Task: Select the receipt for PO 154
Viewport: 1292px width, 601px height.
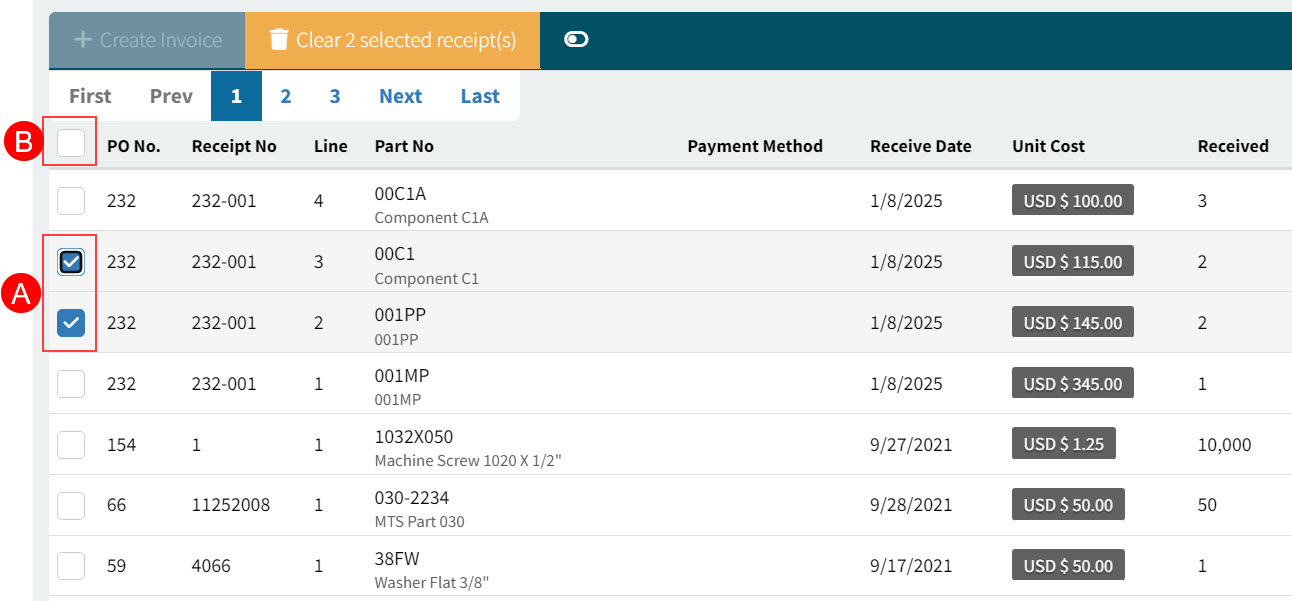Action: 70,444
